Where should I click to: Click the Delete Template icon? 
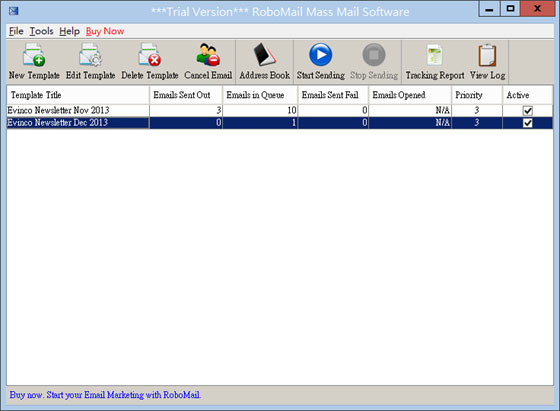pos(150,55)
